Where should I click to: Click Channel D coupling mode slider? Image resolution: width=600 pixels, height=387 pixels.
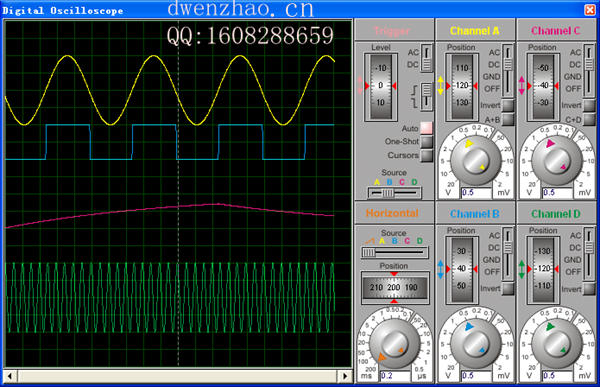pyautogui.click(x=589, y=254)
